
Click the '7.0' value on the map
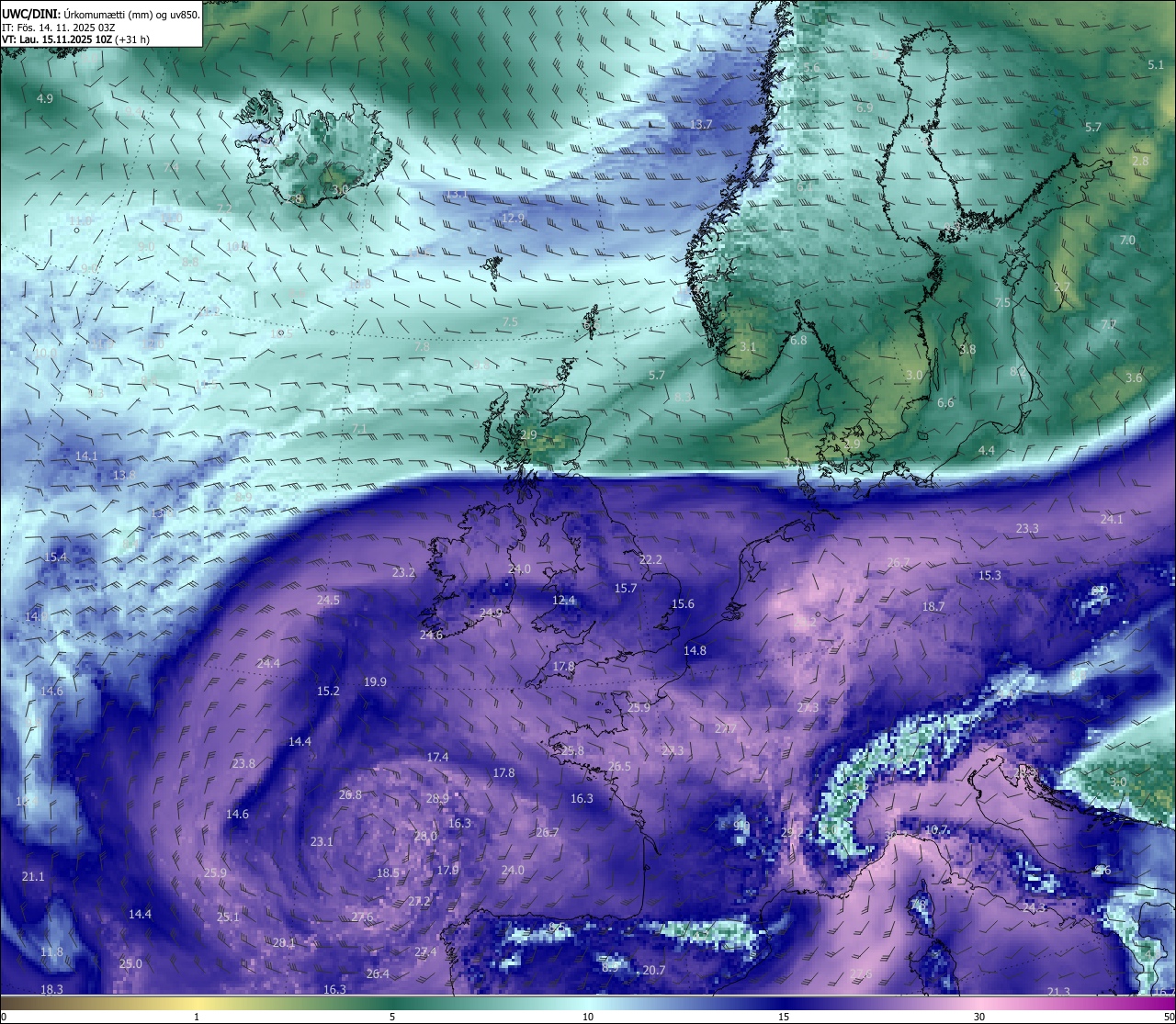[1127, 240]
